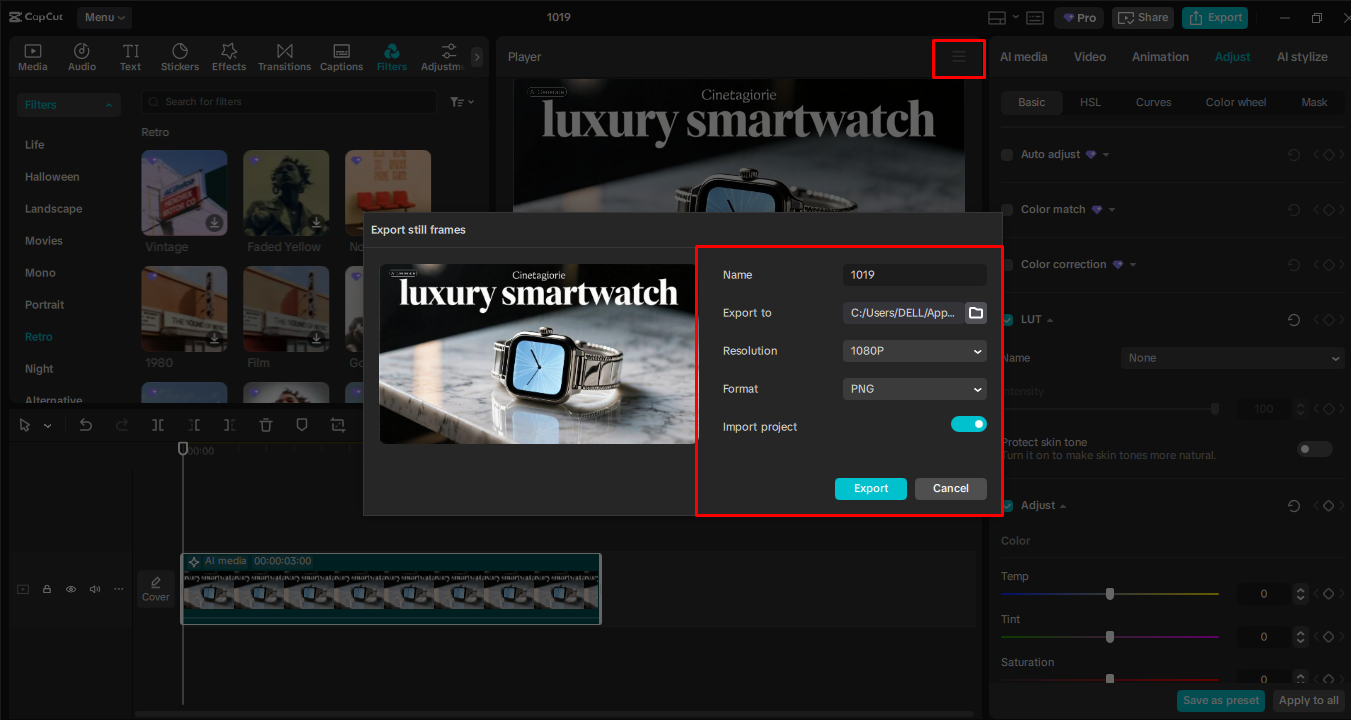Mute the timeline track audio

94,589
